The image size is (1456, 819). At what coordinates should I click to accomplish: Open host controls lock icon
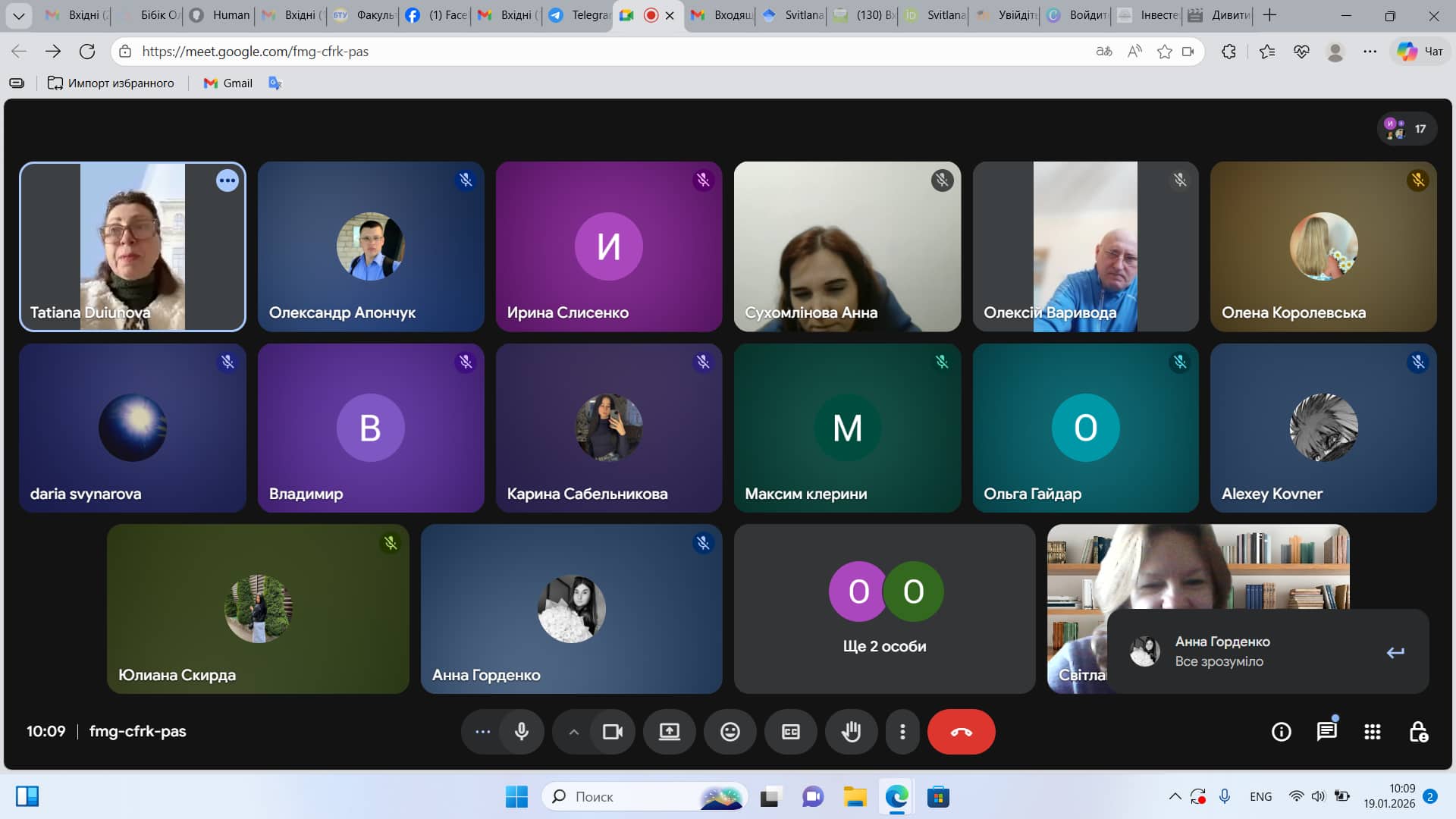coord(1418,732)
